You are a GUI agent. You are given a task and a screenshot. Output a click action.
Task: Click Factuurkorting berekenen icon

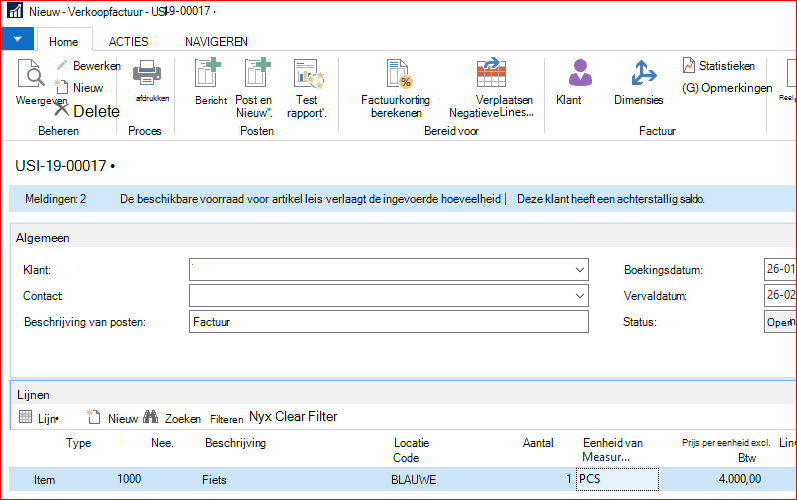pyautogui.click(x=399, y=74)
